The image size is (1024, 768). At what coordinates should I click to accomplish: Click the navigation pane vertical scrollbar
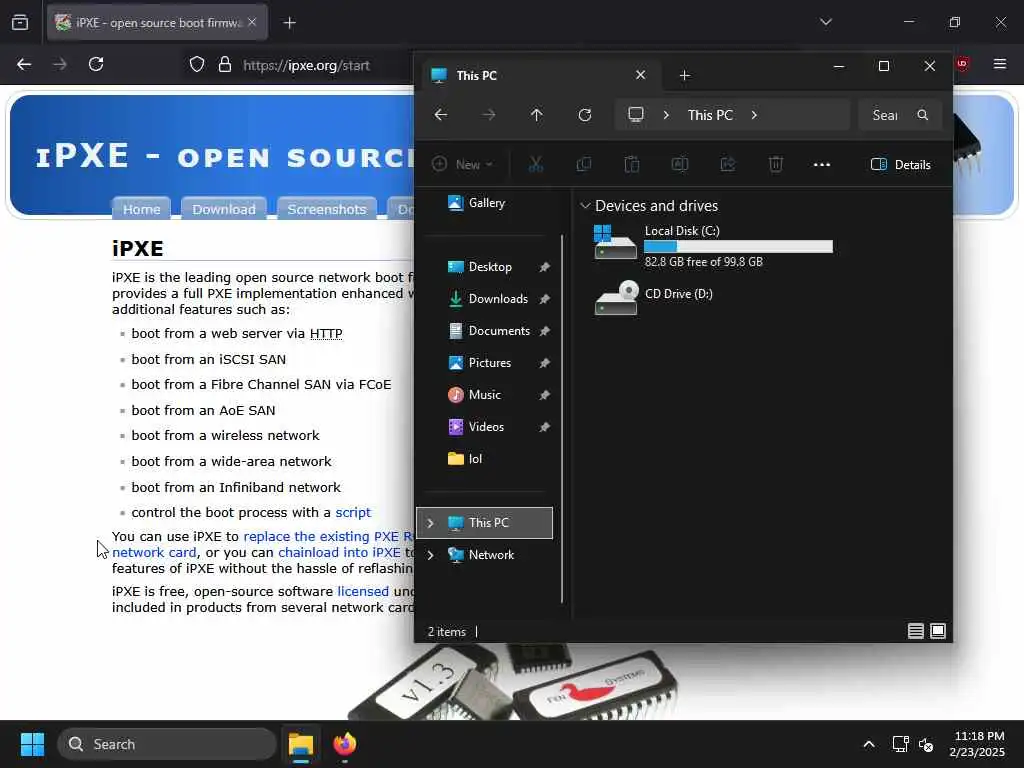pyautogui.click(x=562, y=418)
